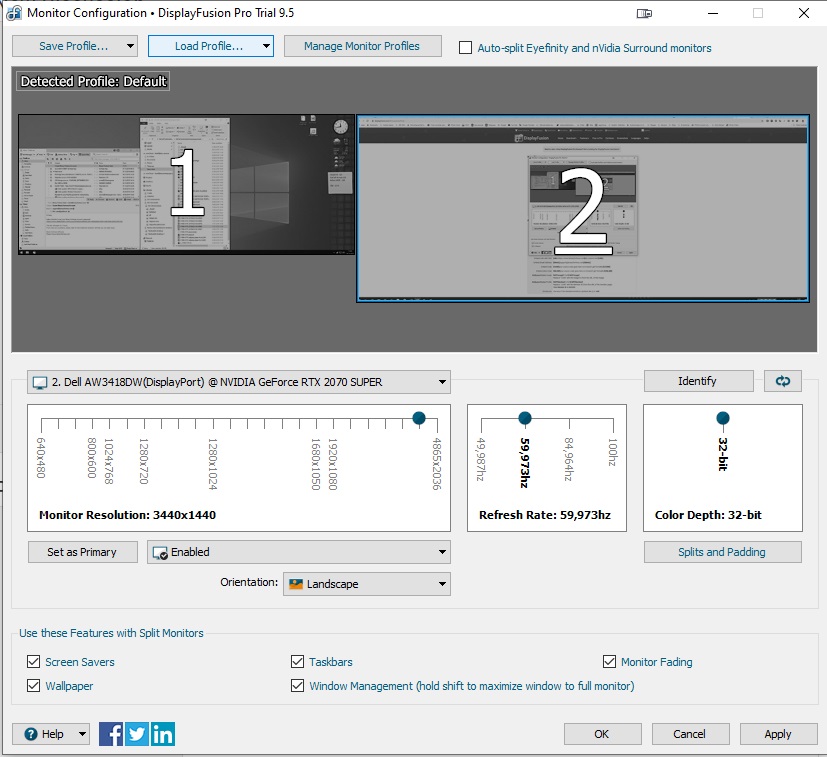The height and width of the screenshot is (757, 827).
Task: Disable the Taskbars checkbox
Action: coord(297,662)
